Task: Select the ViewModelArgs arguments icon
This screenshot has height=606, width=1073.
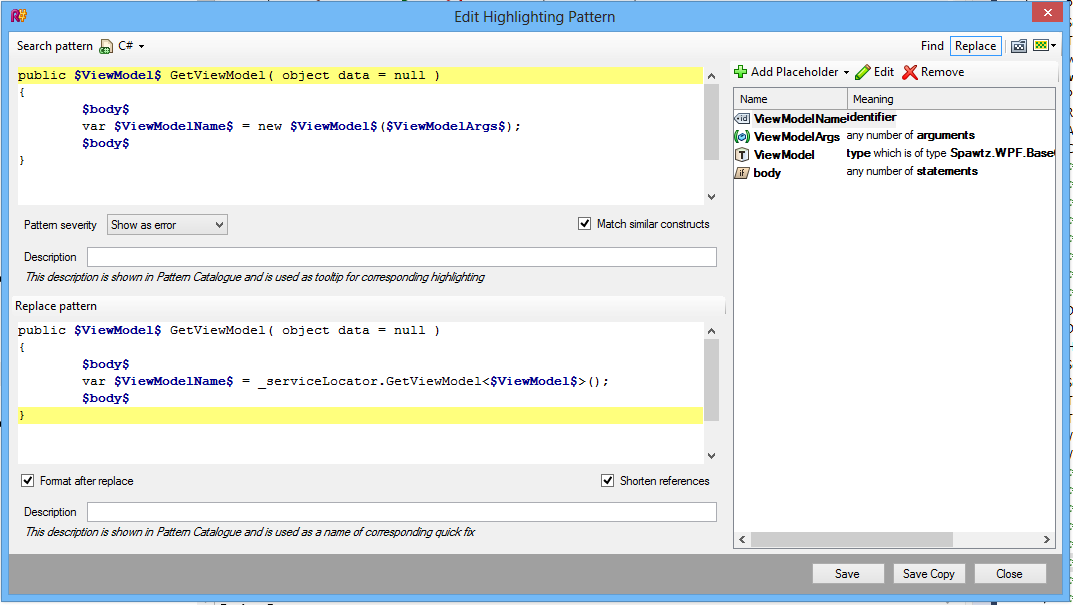Action: click(742, 137)
